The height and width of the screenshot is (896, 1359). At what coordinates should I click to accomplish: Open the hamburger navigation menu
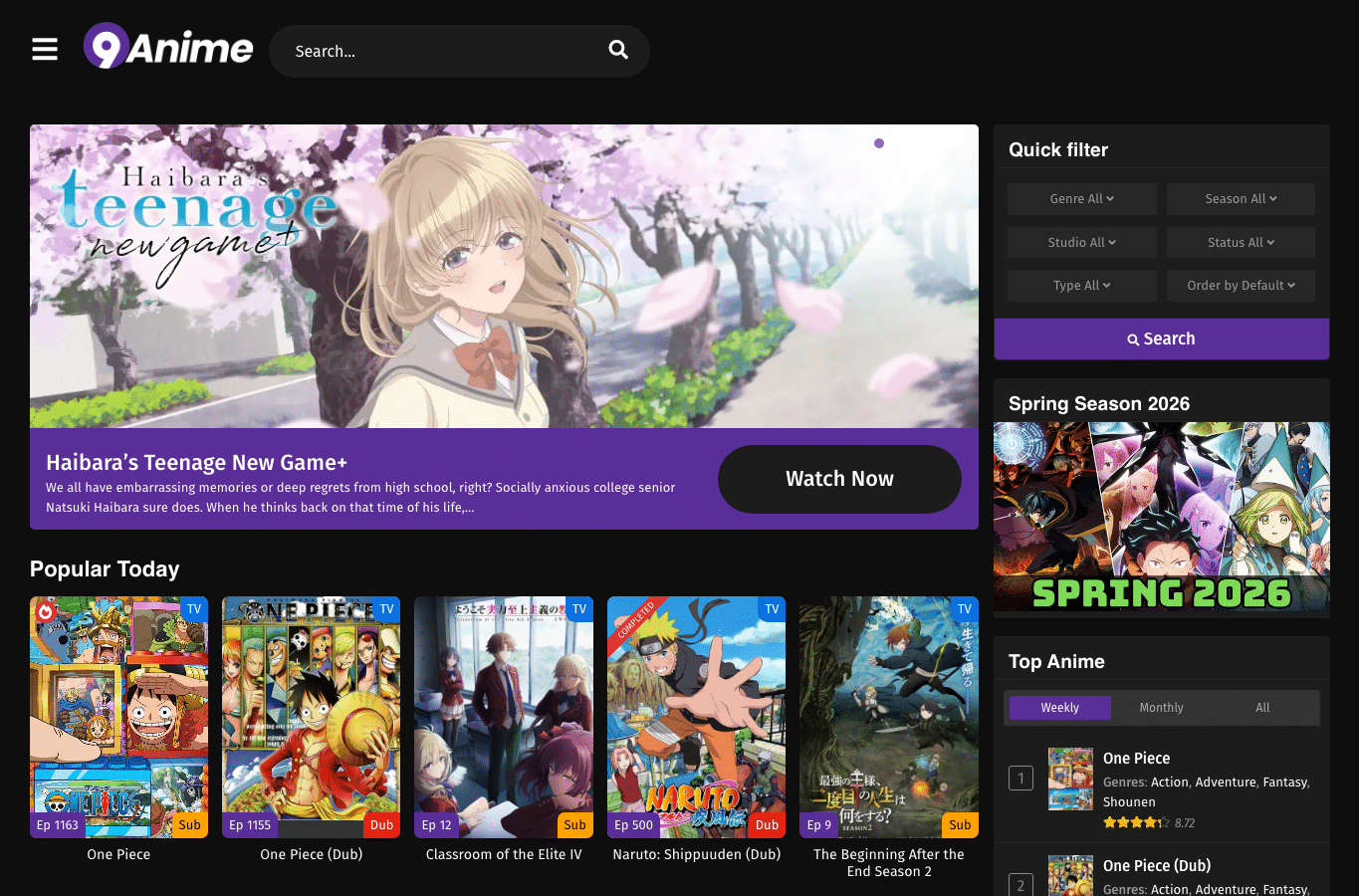(45, 50)
